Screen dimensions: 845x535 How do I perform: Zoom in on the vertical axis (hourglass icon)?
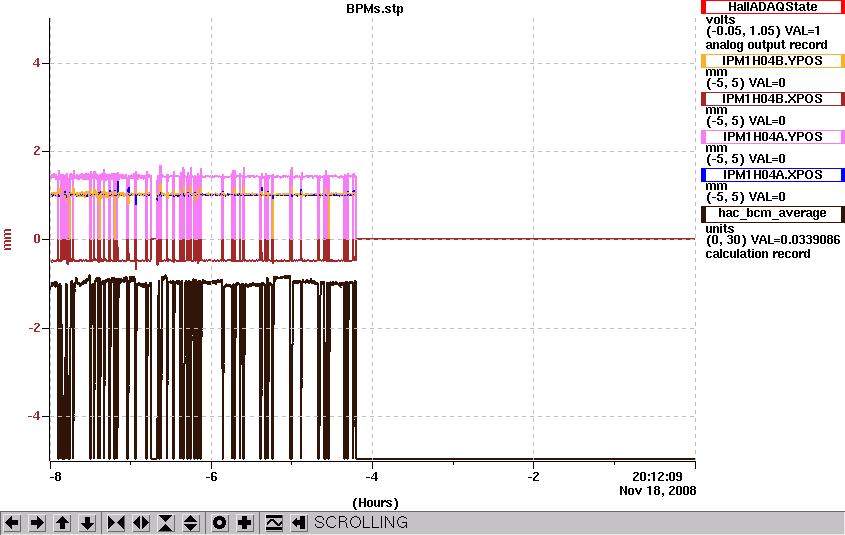[166, 523]
